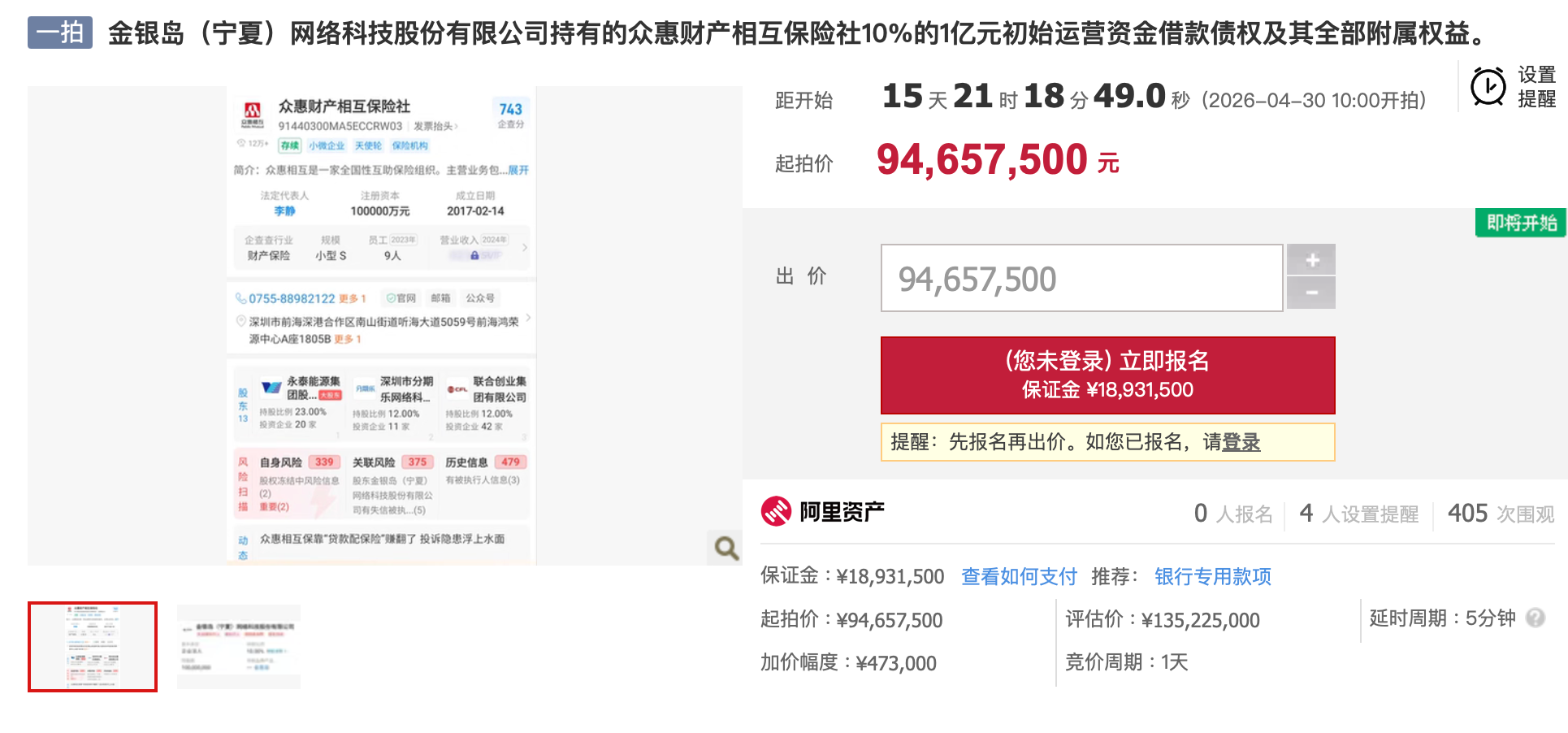Select the first preview thumbnail
The width and height of the screenshot is (1568, 733).
point(93,647)
